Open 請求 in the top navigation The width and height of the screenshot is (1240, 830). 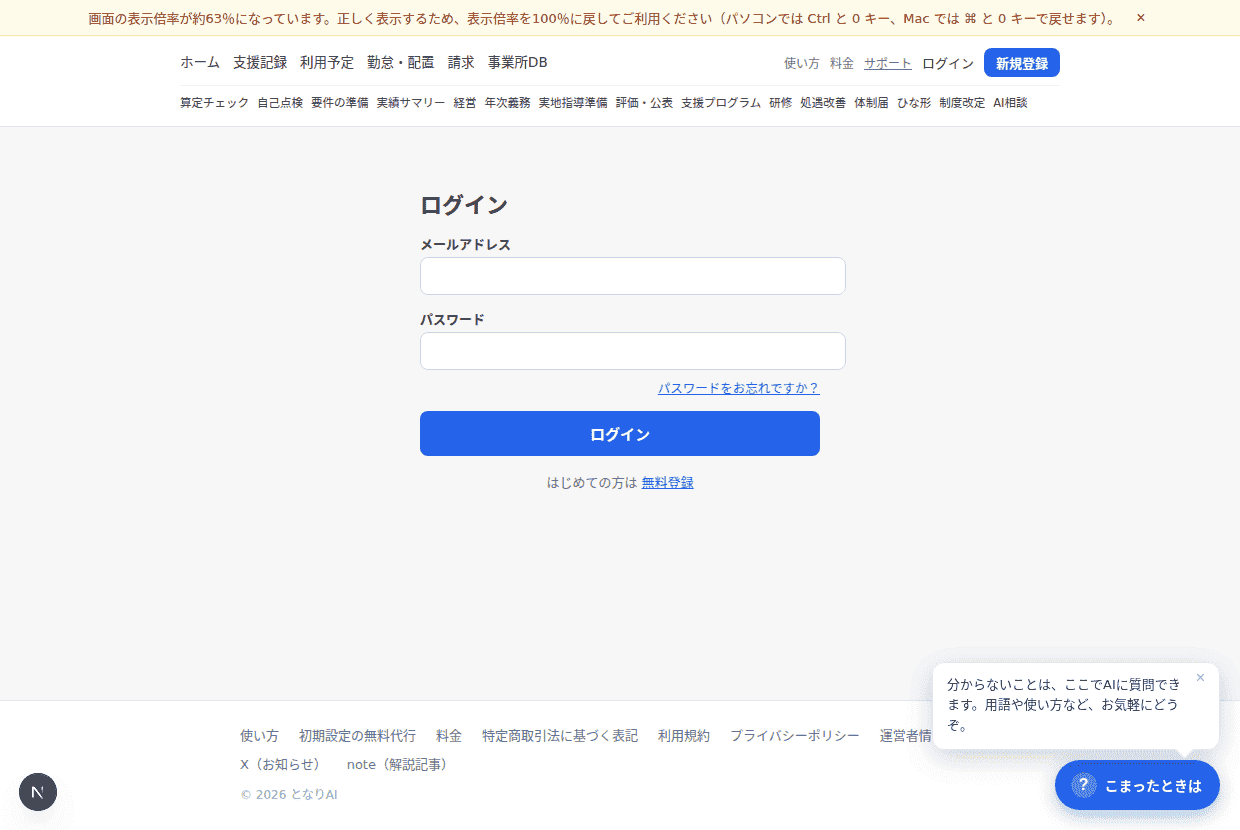(461, 62)
